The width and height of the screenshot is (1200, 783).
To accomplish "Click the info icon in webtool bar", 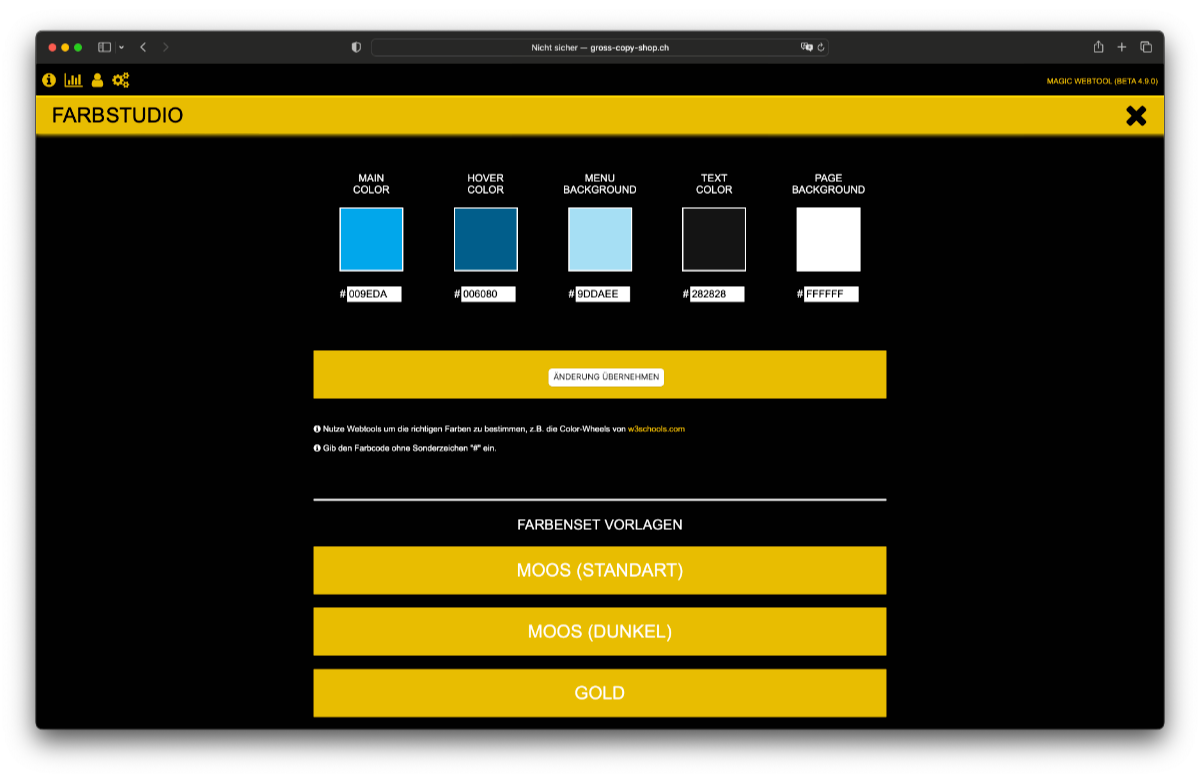I will point(49,80).
